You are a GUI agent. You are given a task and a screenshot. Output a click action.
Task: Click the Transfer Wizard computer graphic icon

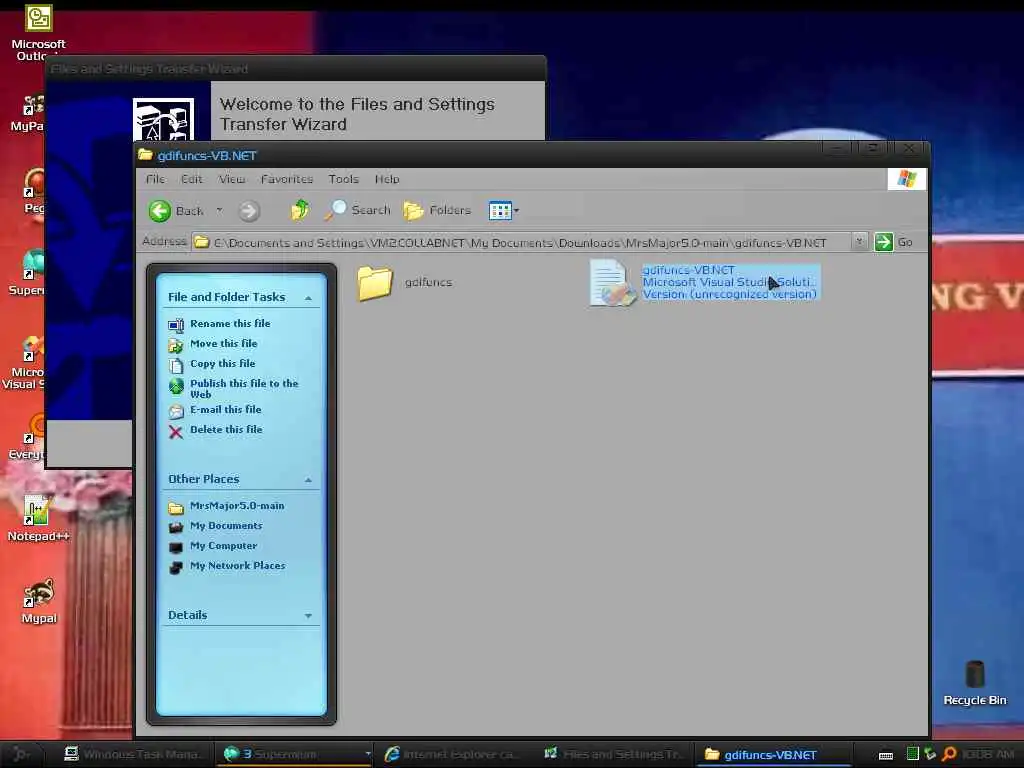pos(163,120)
